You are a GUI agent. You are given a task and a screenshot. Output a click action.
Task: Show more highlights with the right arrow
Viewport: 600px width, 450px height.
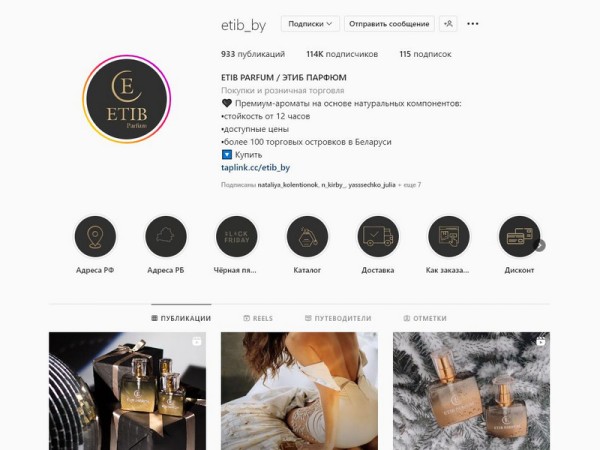pyautogui.click(x=540, y=245)
